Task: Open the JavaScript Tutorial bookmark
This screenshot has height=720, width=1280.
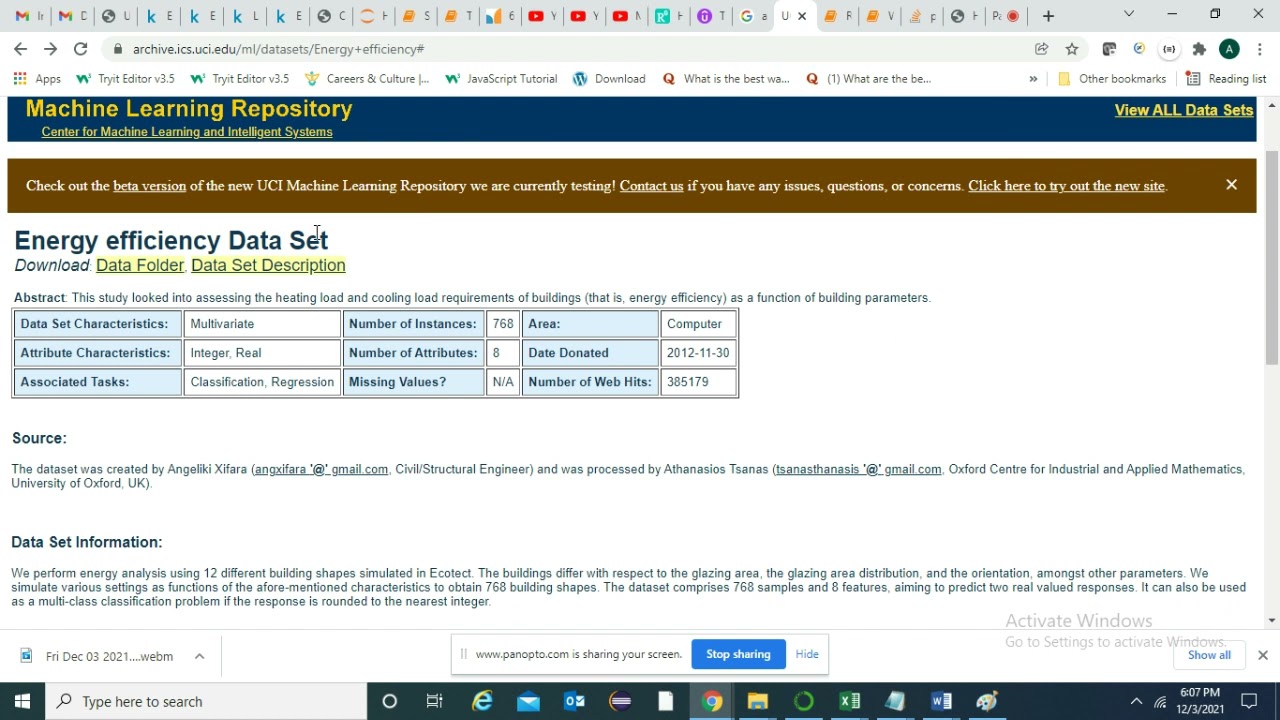Action: 501,79
